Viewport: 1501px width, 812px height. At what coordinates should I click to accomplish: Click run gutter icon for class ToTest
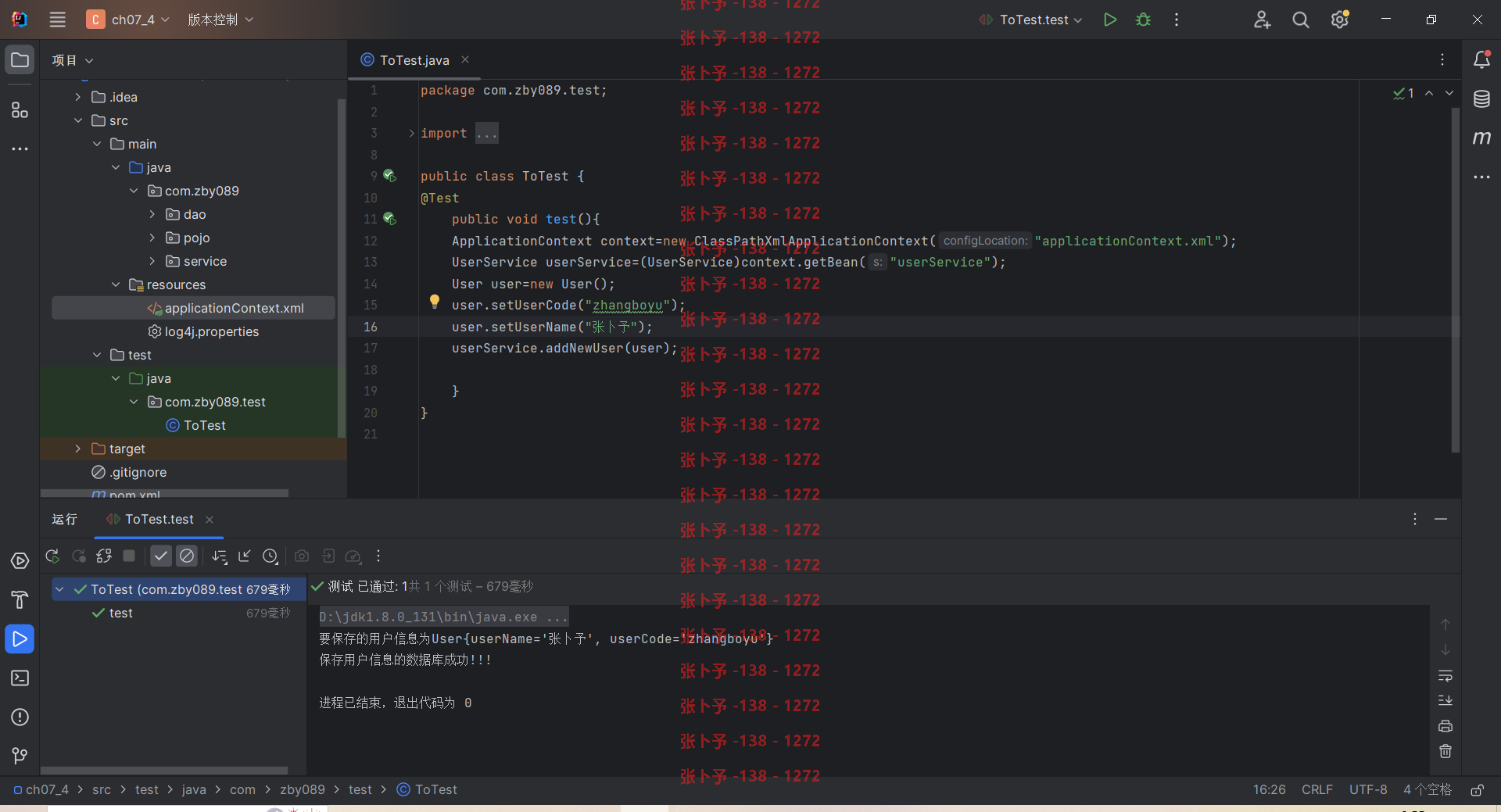pyautogui.click(x=389, y=176)
